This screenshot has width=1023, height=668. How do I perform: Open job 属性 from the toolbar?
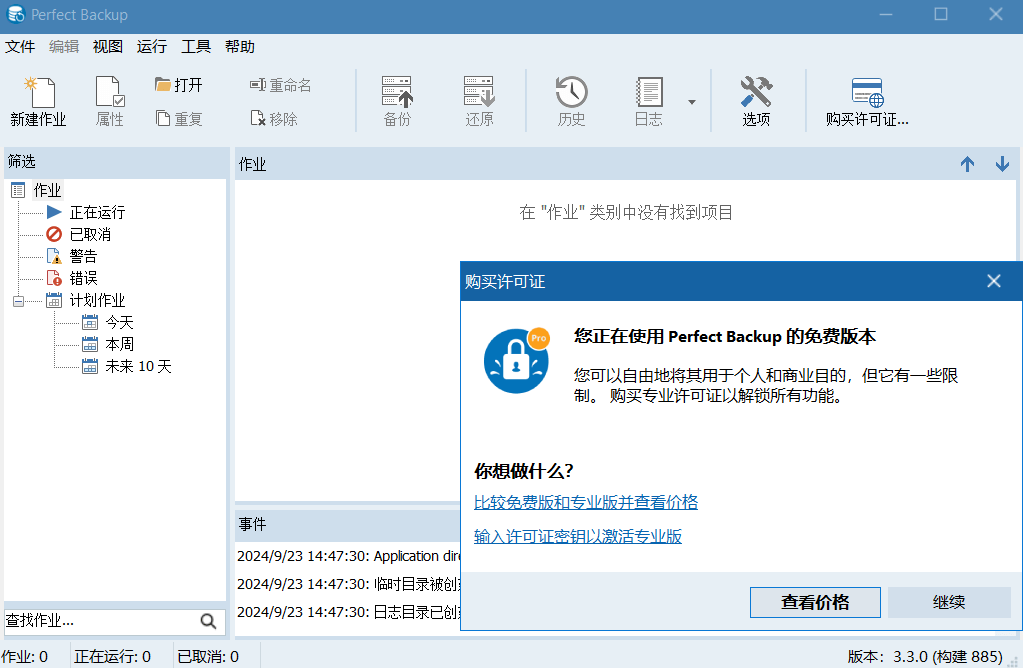pyautogui.click(x=110, y=101)
